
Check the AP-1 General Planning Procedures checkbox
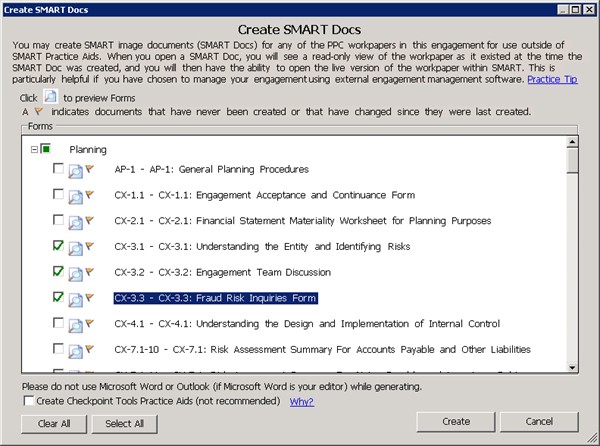point(58,170)
